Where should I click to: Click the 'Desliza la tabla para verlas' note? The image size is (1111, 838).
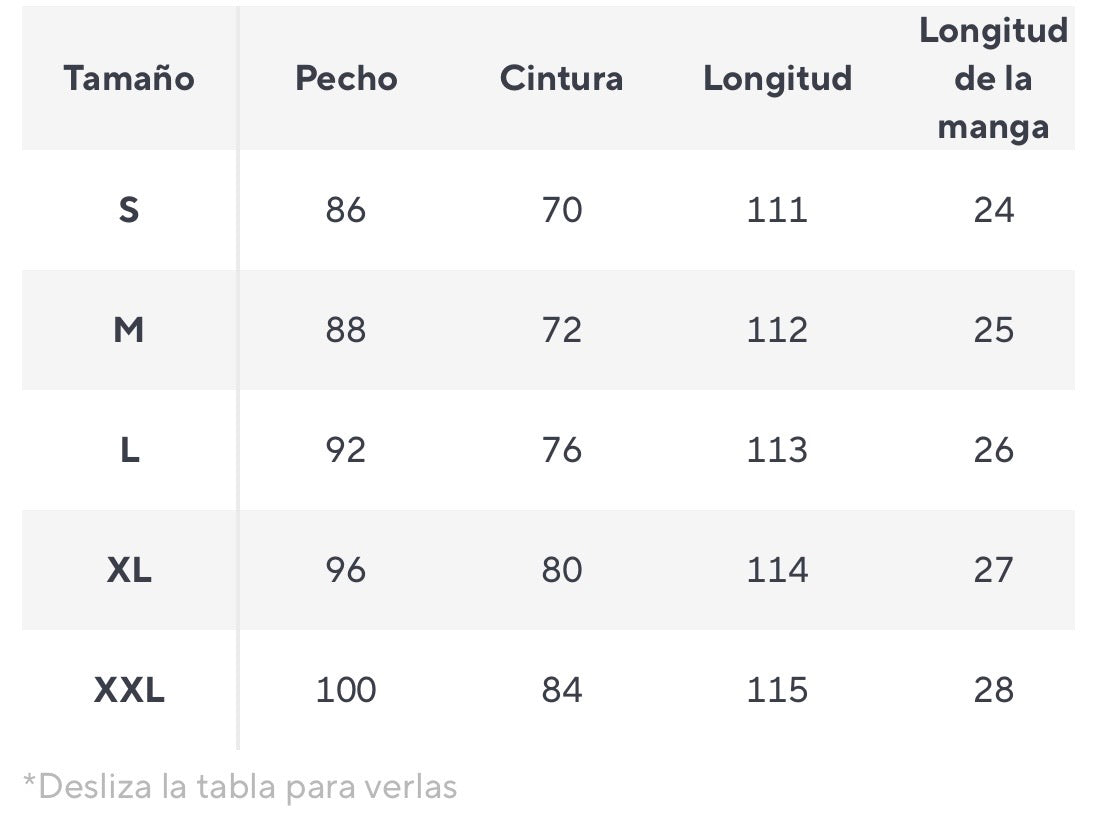240,787
